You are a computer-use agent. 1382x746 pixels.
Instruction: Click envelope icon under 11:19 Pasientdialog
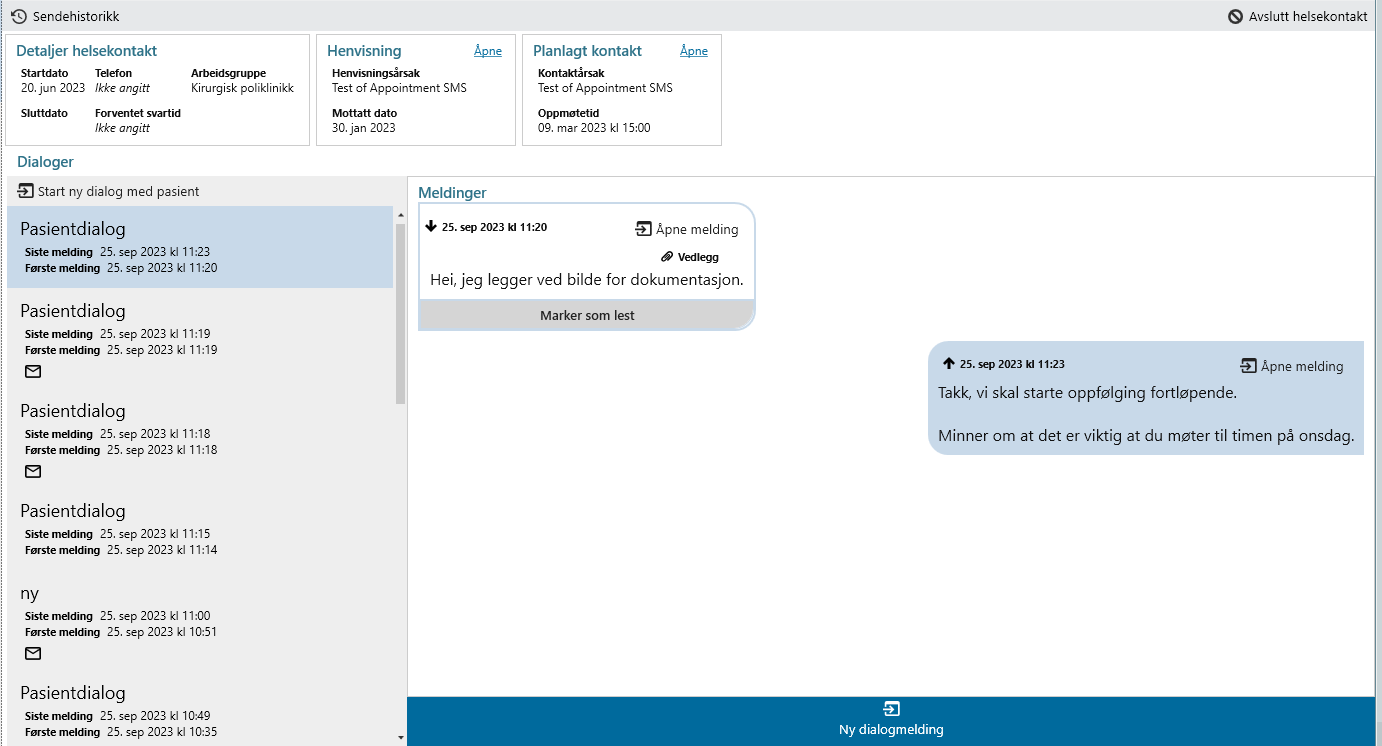click(x=33, y=372)
